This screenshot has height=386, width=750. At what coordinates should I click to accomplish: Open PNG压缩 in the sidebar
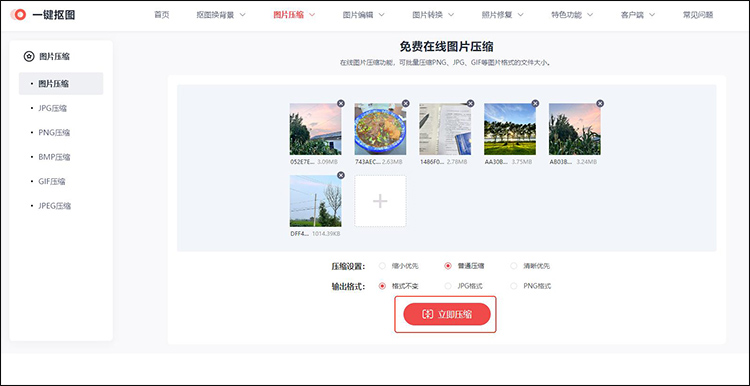(x=54, y=132)
